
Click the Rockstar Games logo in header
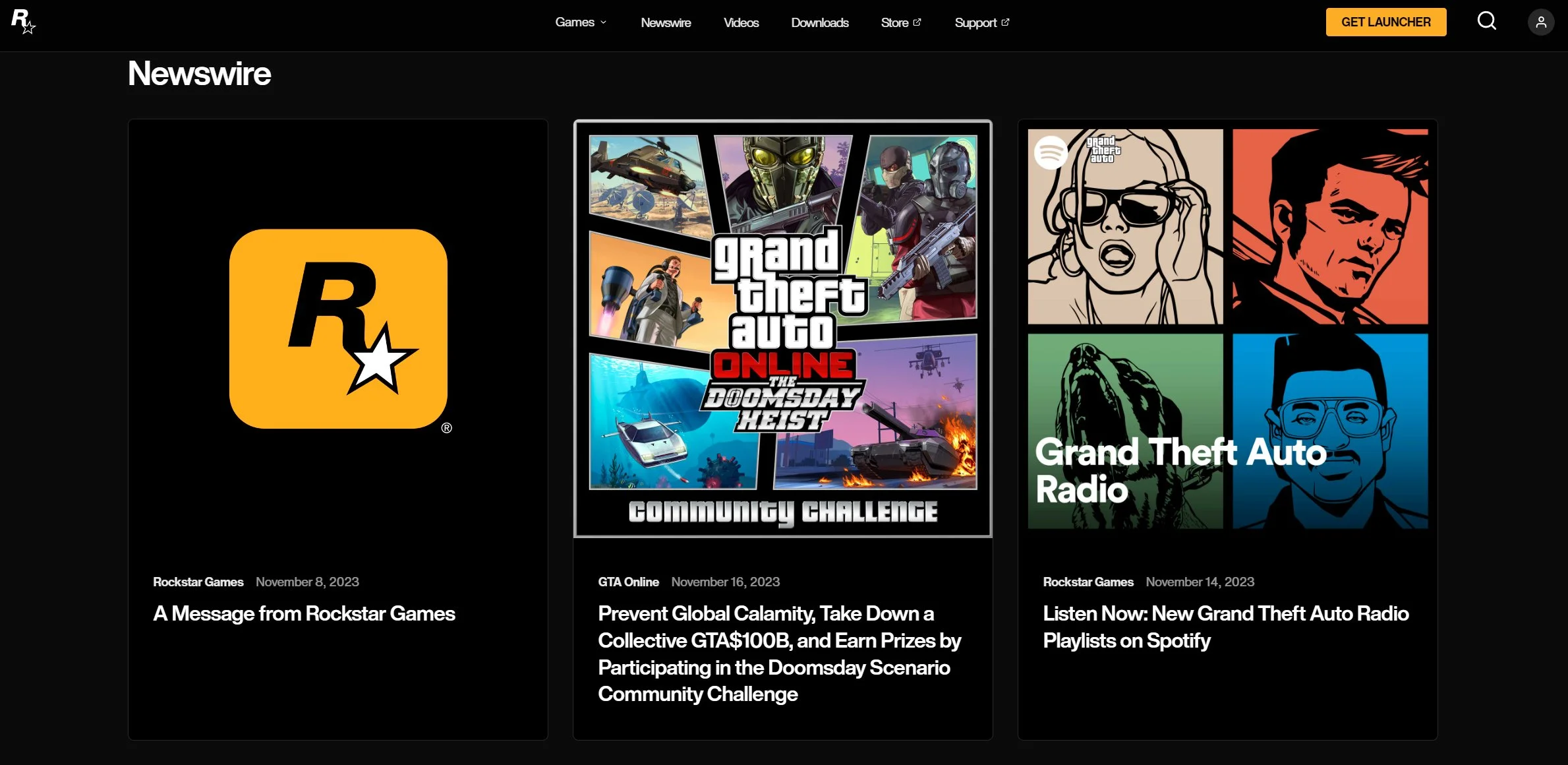pyautogui.click(x=23, y=22)
